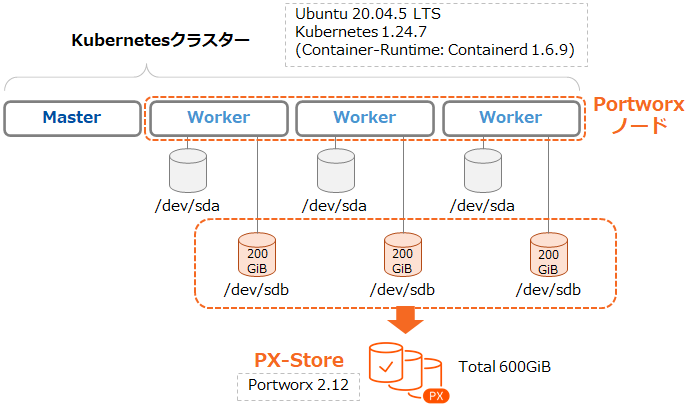Click the Portworx 2.12 version box
This screenshot has width=690, height=411.
pos(298,386)
